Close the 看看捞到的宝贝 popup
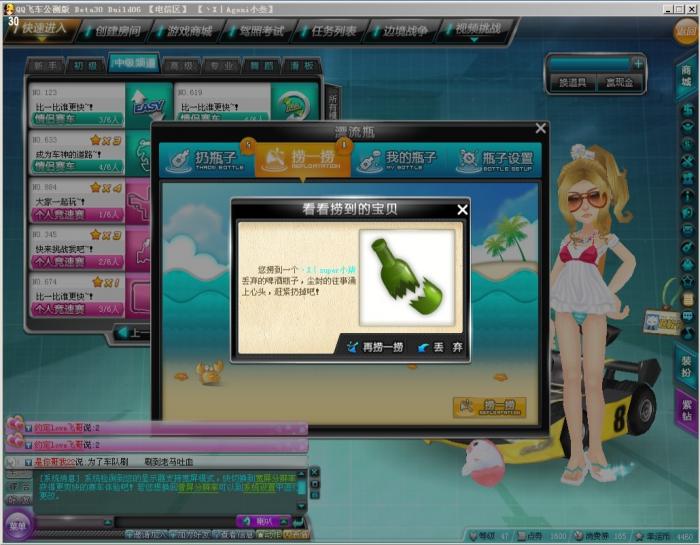This screenshot has width=700, height=545. tap(462, 209)
